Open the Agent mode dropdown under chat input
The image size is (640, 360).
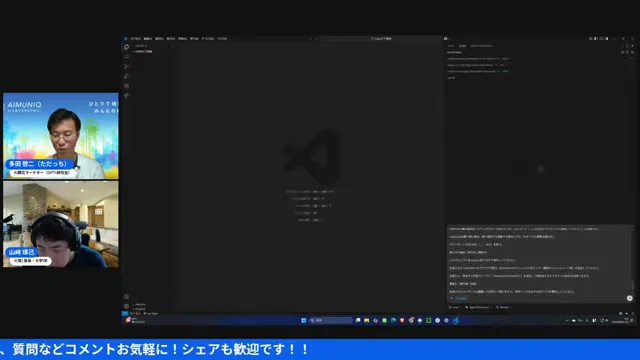(x=478, y=307)
